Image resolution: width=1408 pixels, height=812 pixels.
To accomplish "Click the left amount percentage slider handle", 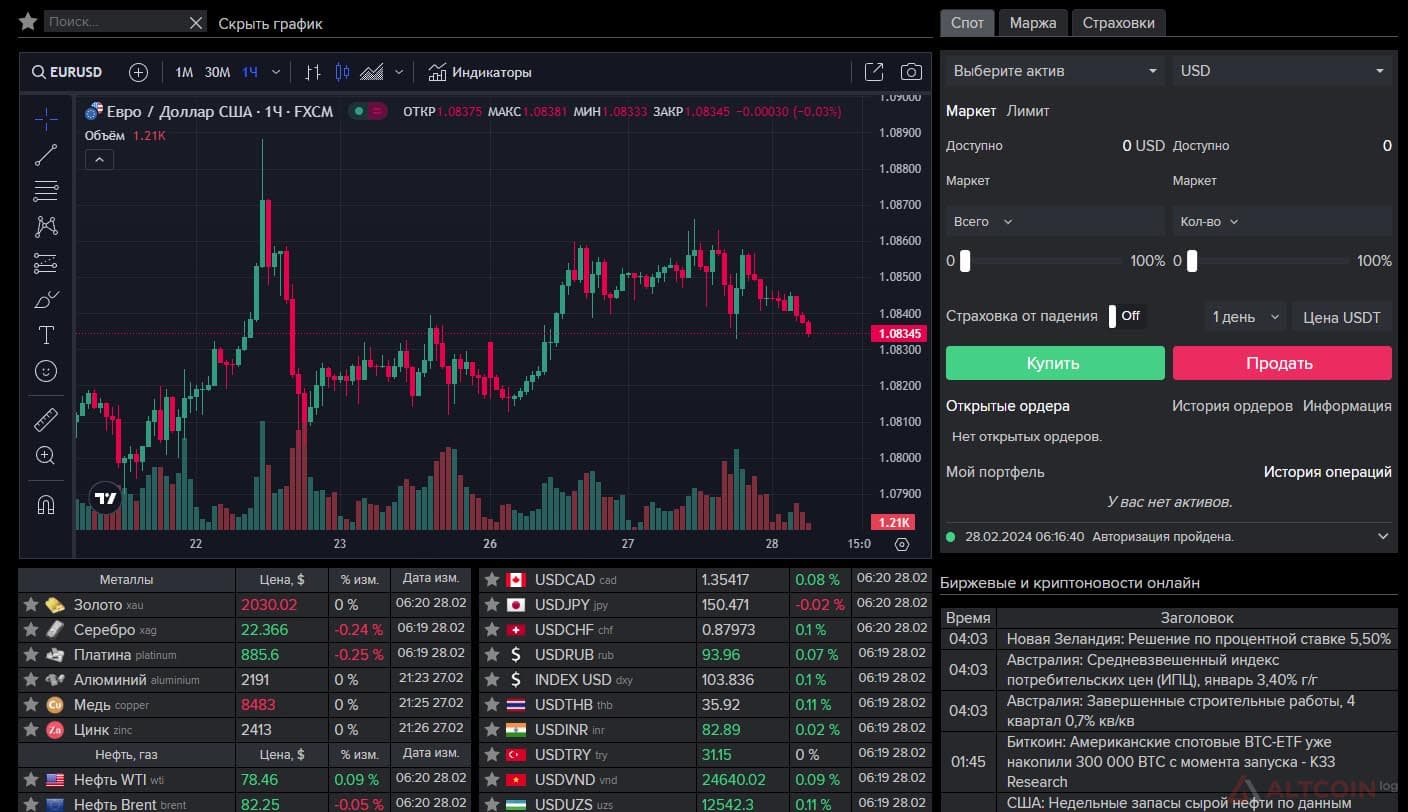I will pyautogui.click(x=965, y=261).
